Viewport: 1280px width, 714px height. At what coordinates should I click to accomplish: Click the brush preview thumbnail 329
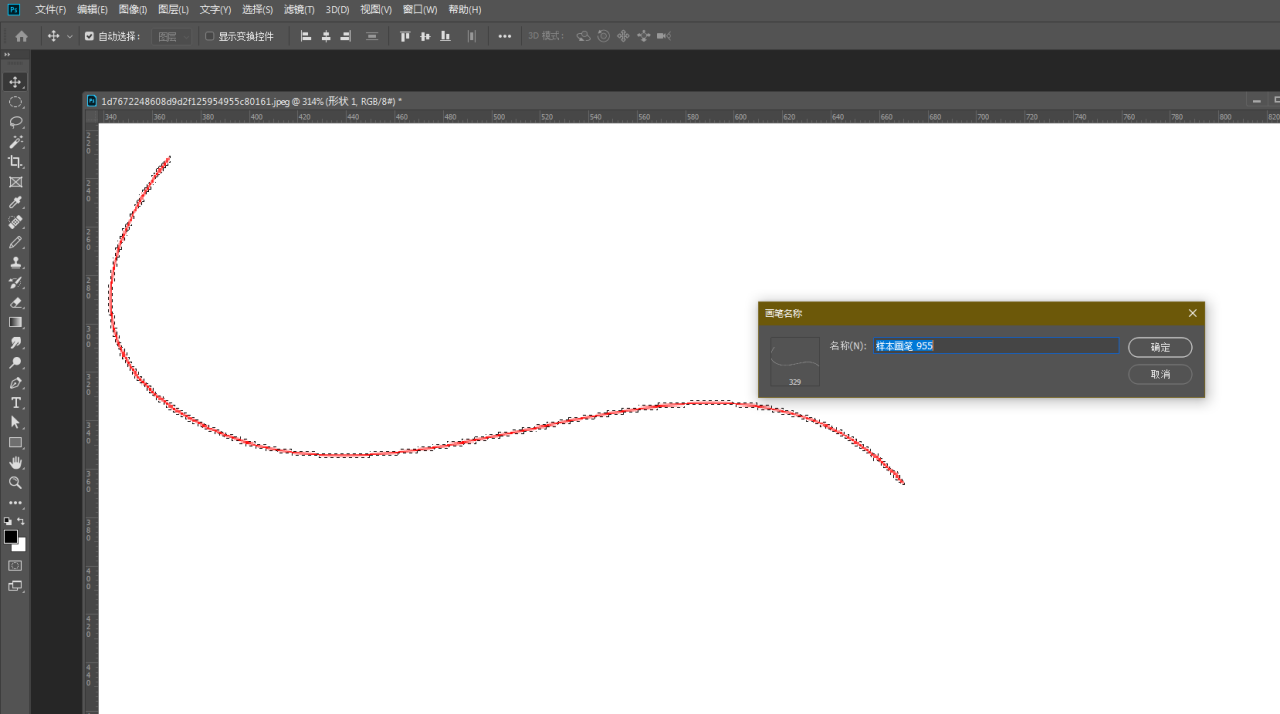pyautogui.click(x=795, y=362)
